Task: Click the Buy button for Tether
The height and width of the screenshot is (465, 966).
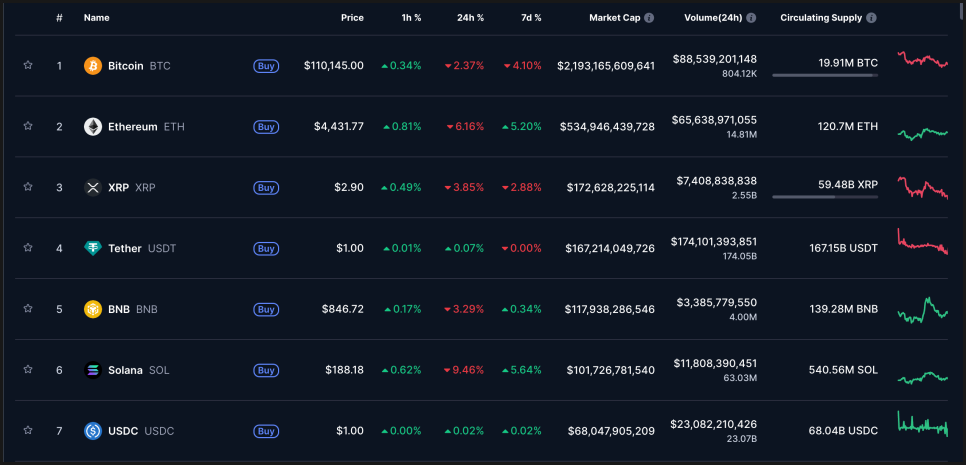Action: point(266,248)
